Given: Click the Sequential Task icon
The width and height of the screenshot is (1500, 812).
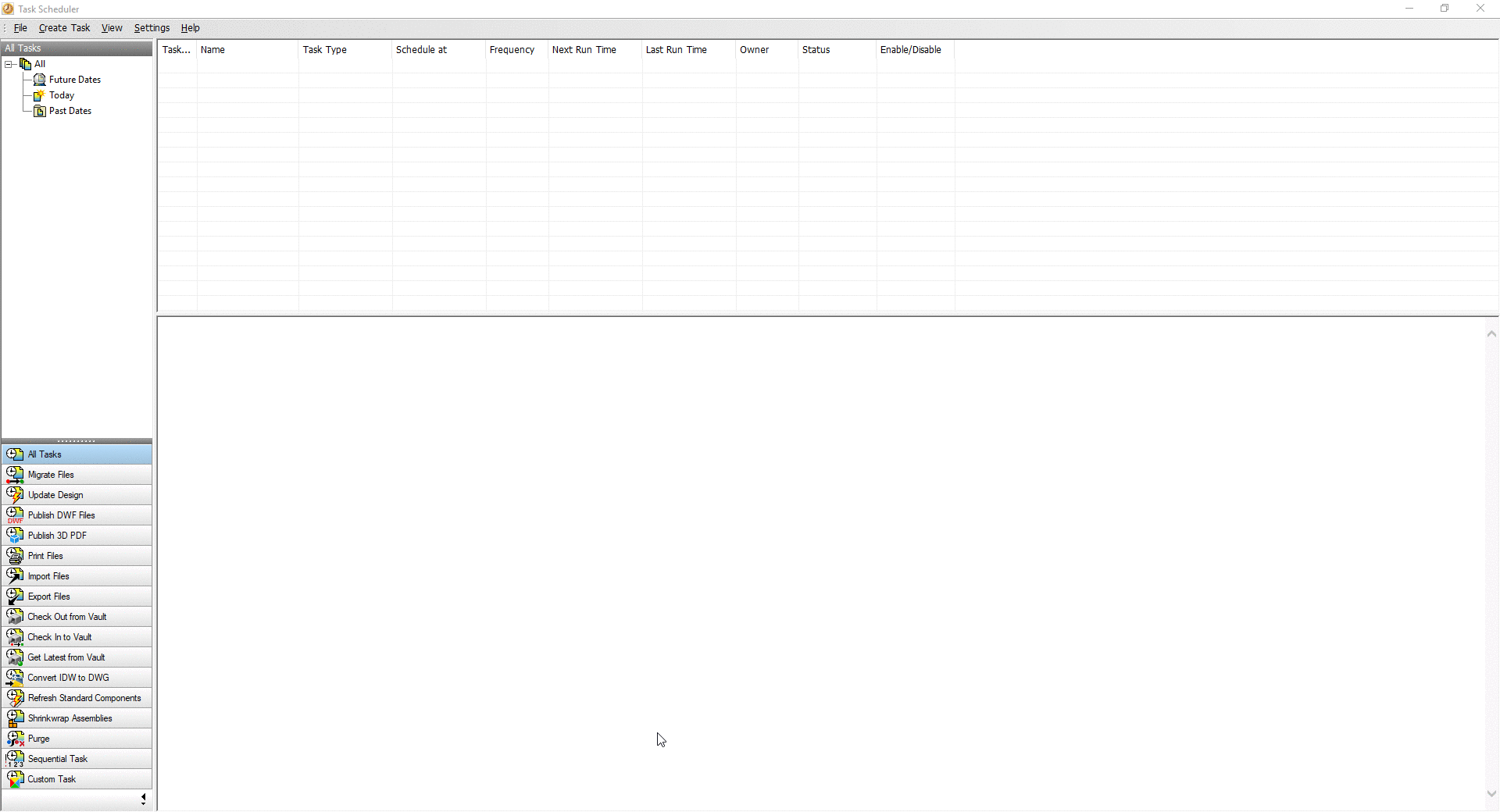Looking at the screenshot, I should click(15, 759).
